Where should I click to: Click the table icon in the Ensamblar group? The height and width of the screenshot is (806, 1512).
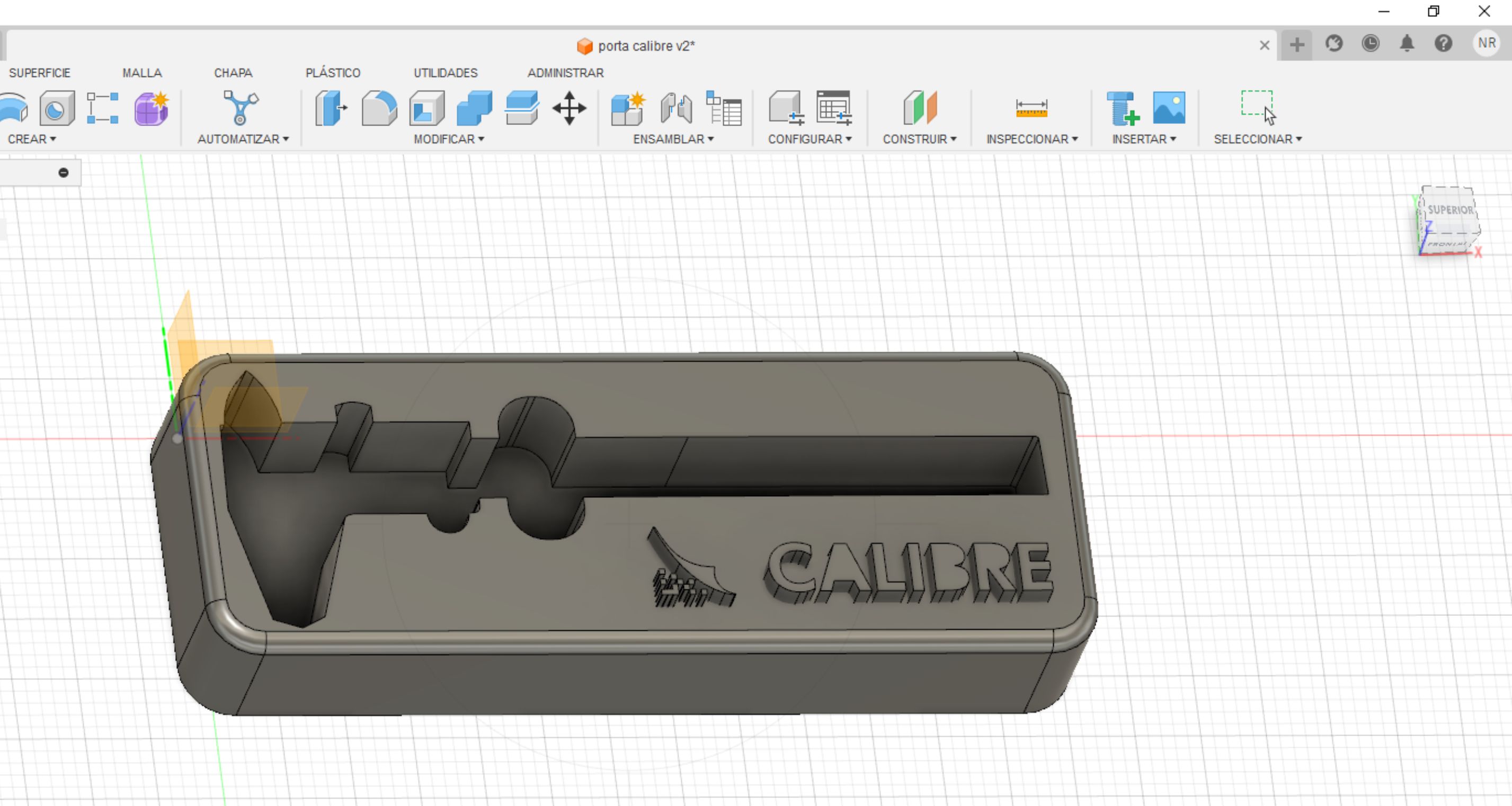point(724,109)
